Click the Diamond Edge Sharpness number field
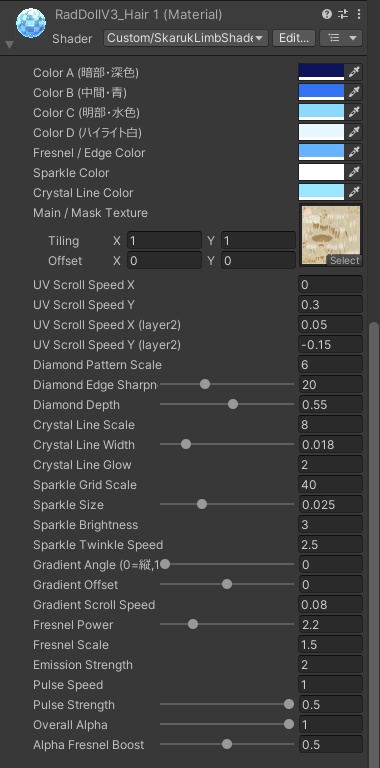Screen dimensions: 380x768 (x=331, y=384)
